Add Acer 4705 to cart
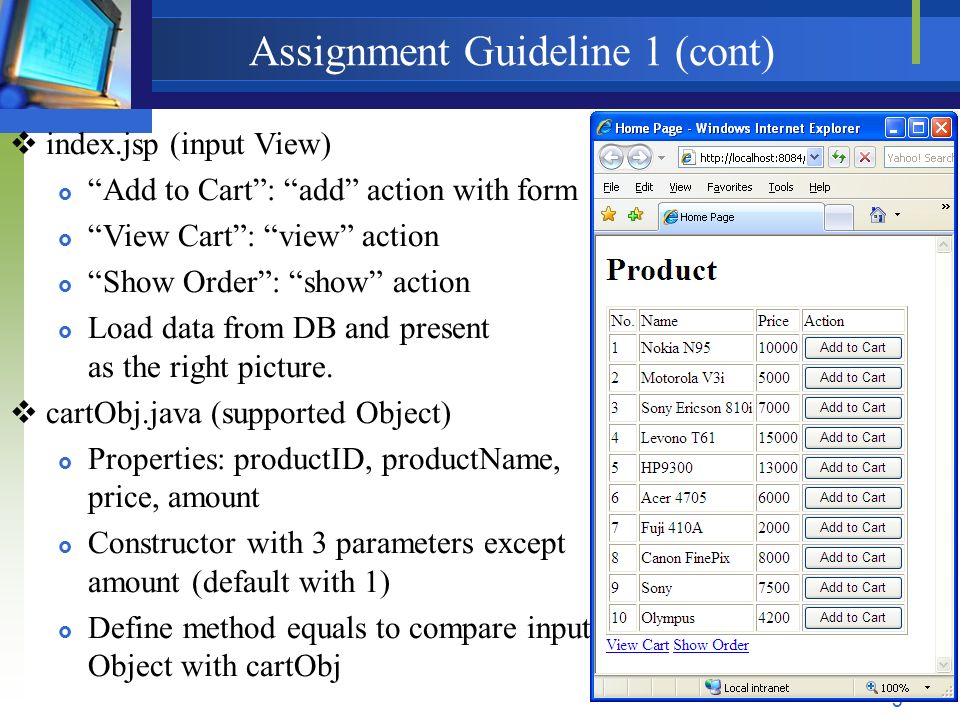The width and height of the screenshot is (960, 720). pyautogui.click(x=853, y=498)
